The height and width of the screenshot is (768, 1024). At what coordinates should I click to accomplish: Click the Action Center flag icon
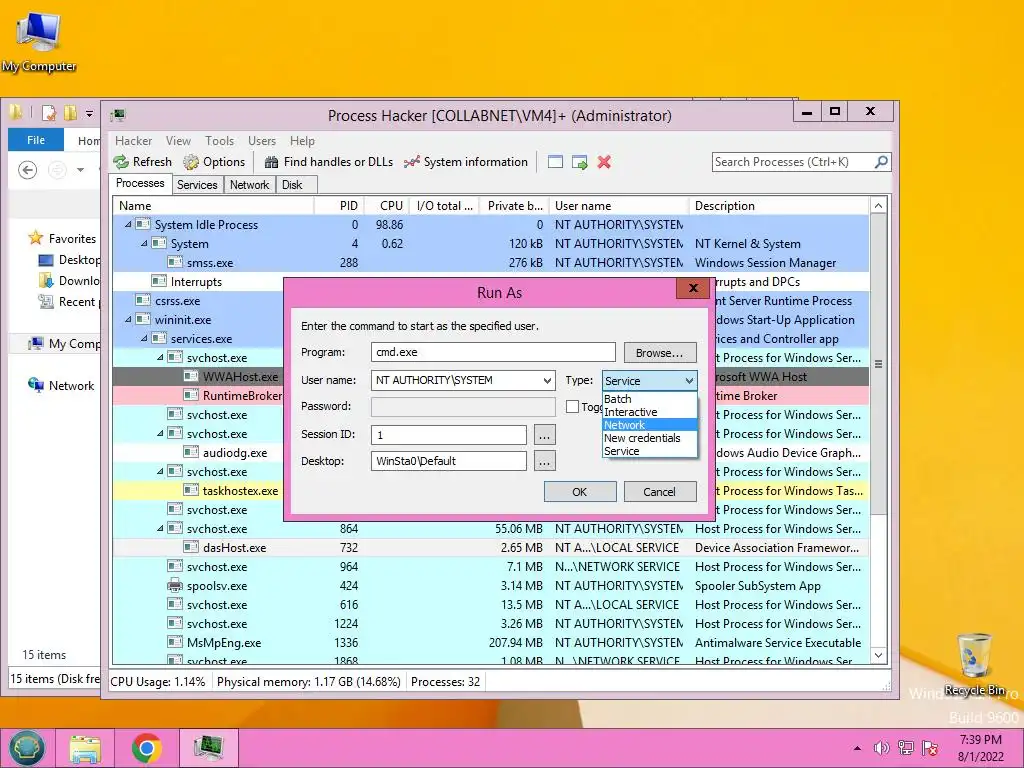(x=930, y=748)
